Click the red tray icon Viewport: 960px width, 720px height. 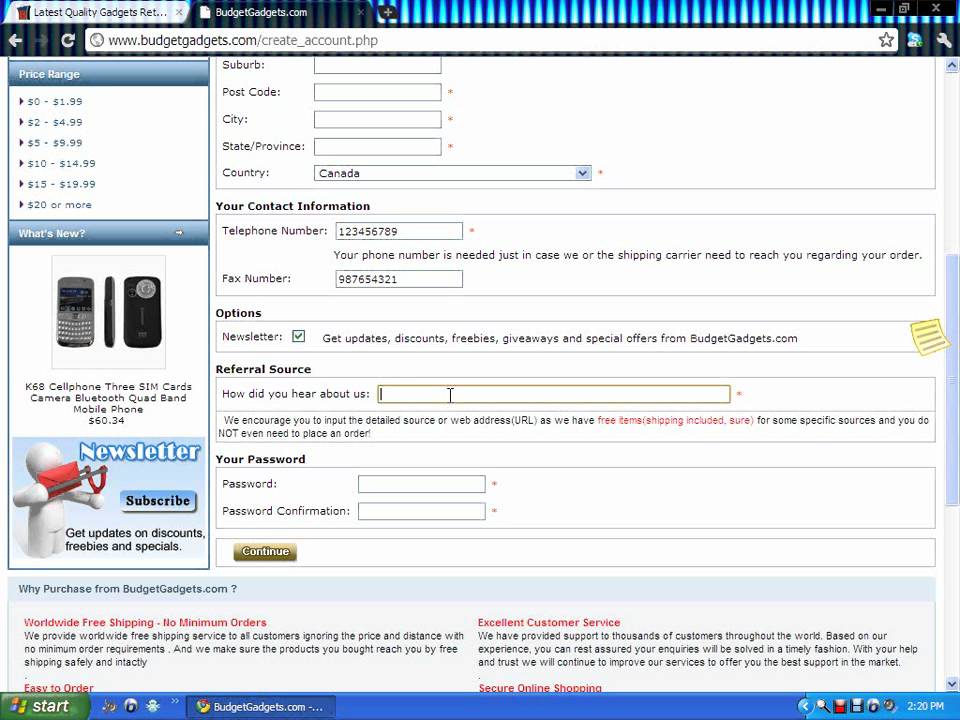click(x=840, y=706)
